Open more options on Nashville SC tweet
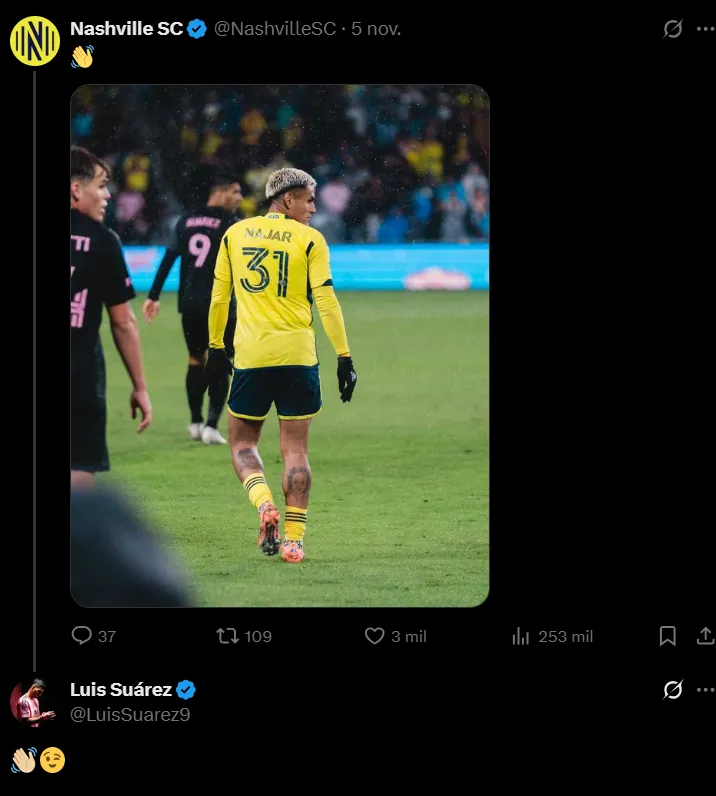Viewport: 716px width, 796px height. tap(705, 29)
